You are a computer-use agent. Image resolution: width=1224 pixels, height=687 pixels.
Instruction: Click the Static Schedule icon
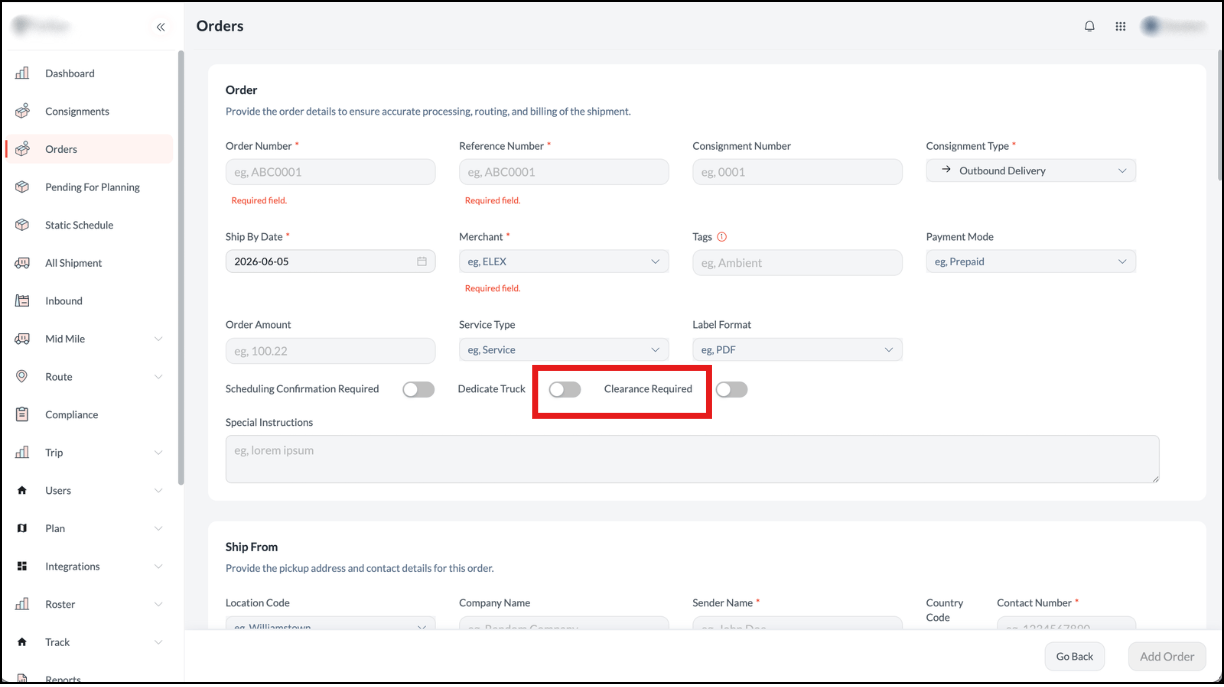pyautogui.click(x=22, y=225)
